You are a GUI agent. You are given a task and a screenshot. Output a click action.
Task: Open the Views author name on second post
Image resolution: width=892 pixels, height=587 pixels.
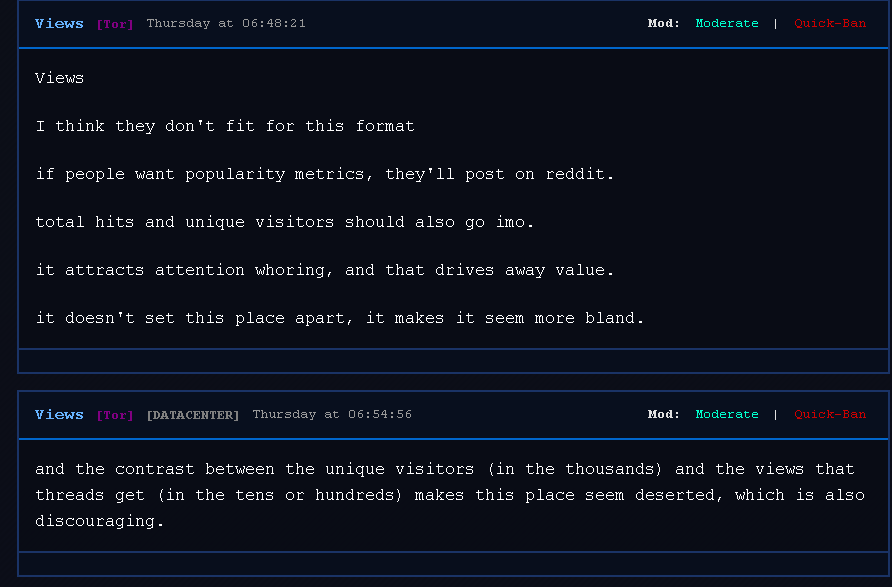(x=59, y=414)
